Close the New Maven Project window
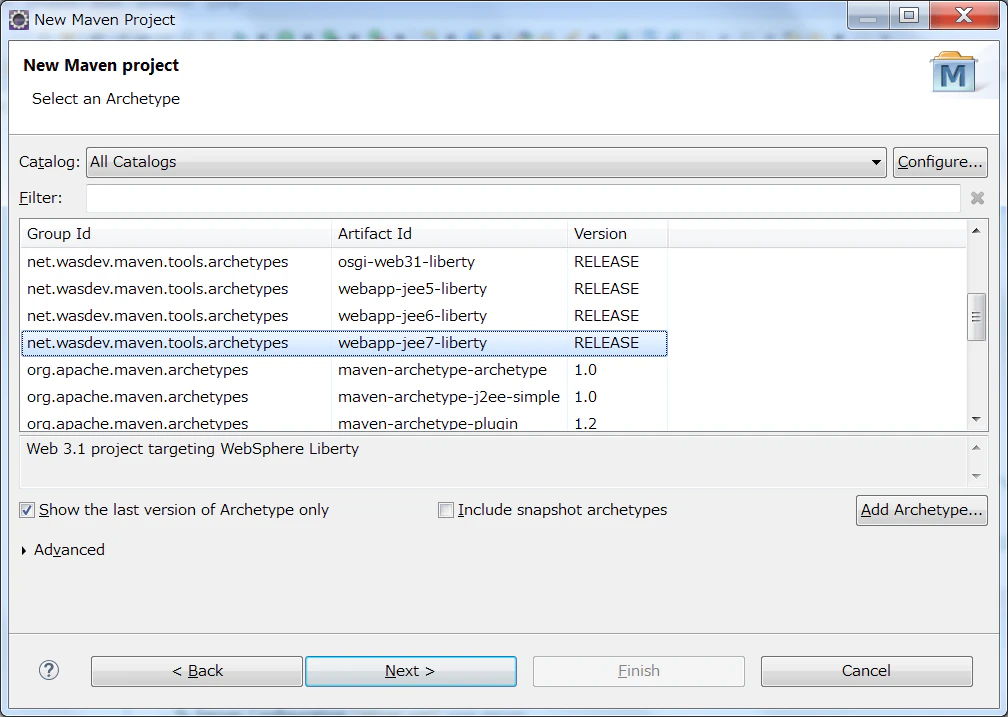The height and width of the screenshot is (717, 1008). pos(963,15)
